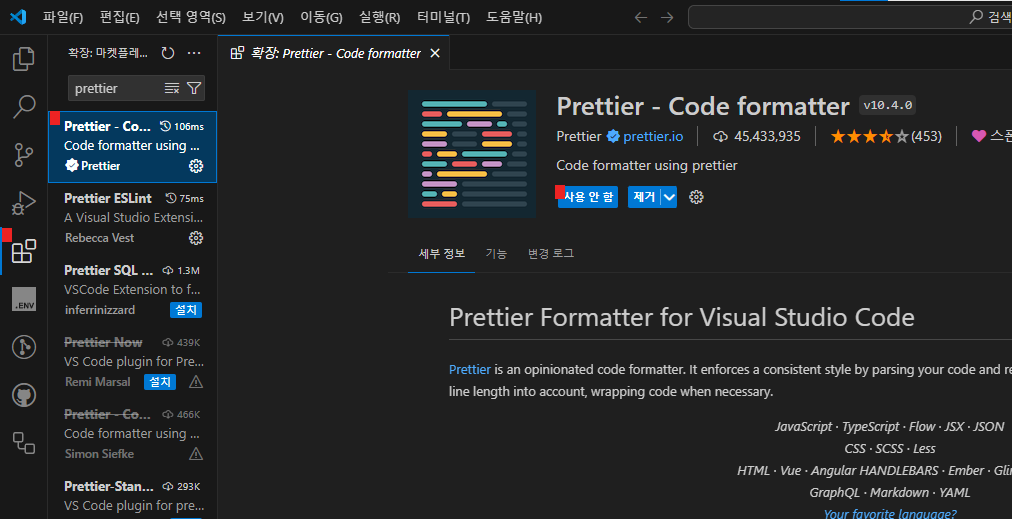Open the prettier.io publisher link

click(x=653, y=136)
